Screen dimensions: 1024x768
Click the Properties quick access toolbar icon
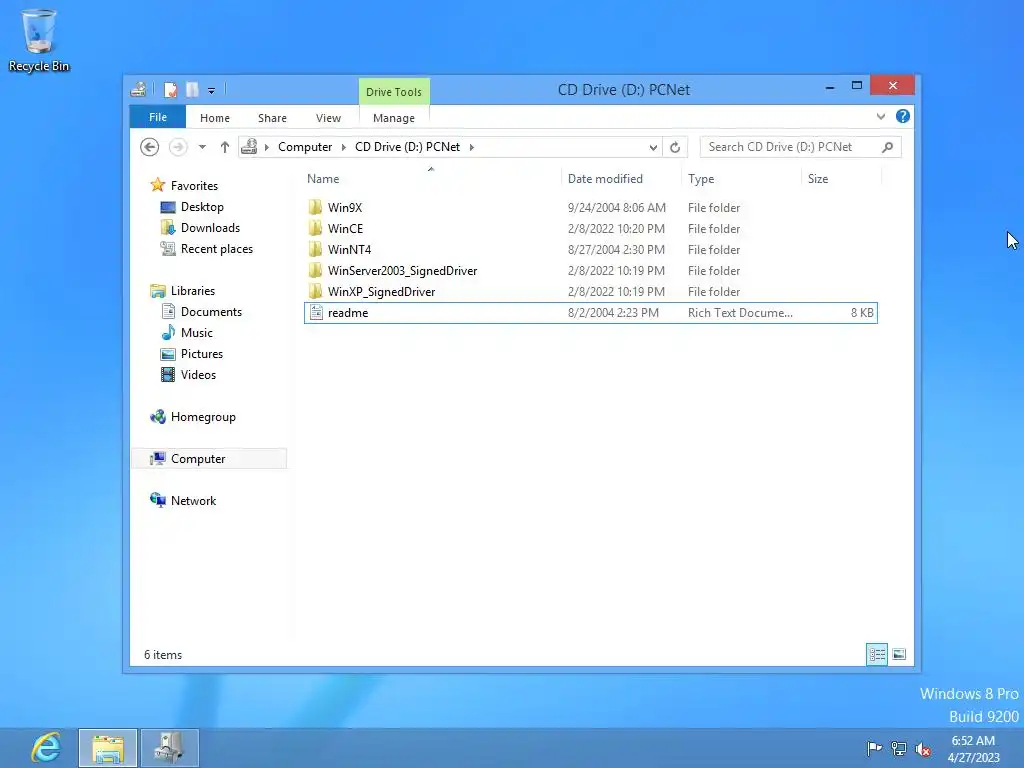(x=171, y=89)
